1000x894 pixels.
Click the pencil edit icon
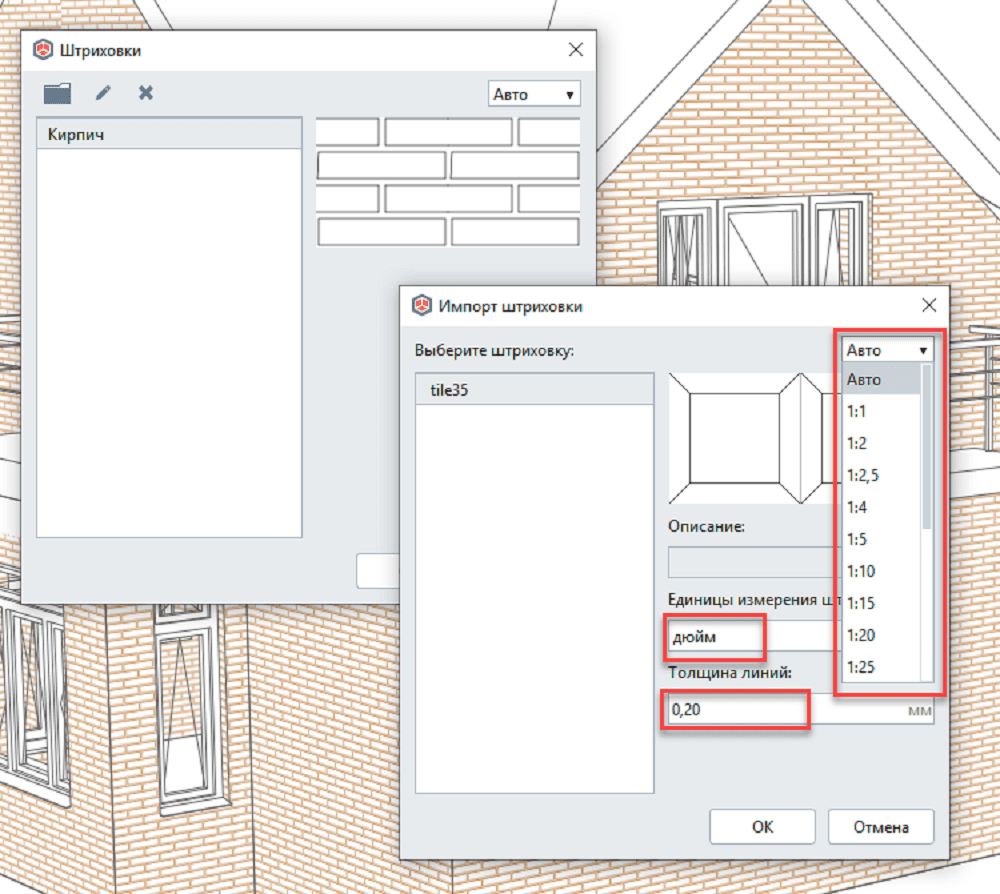[x=103, y=93]
